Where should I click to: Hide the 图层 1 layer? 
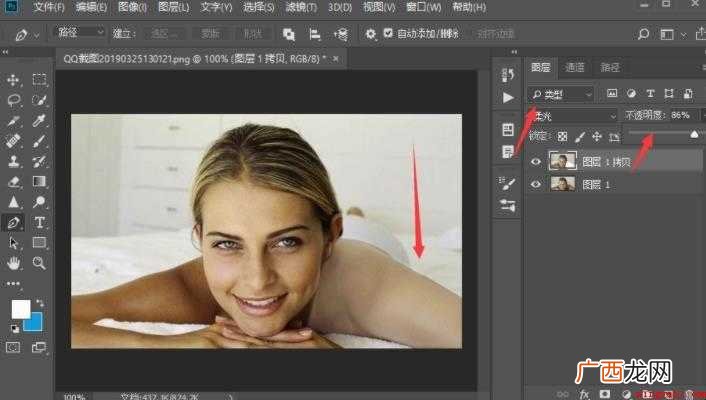point(535,184)
